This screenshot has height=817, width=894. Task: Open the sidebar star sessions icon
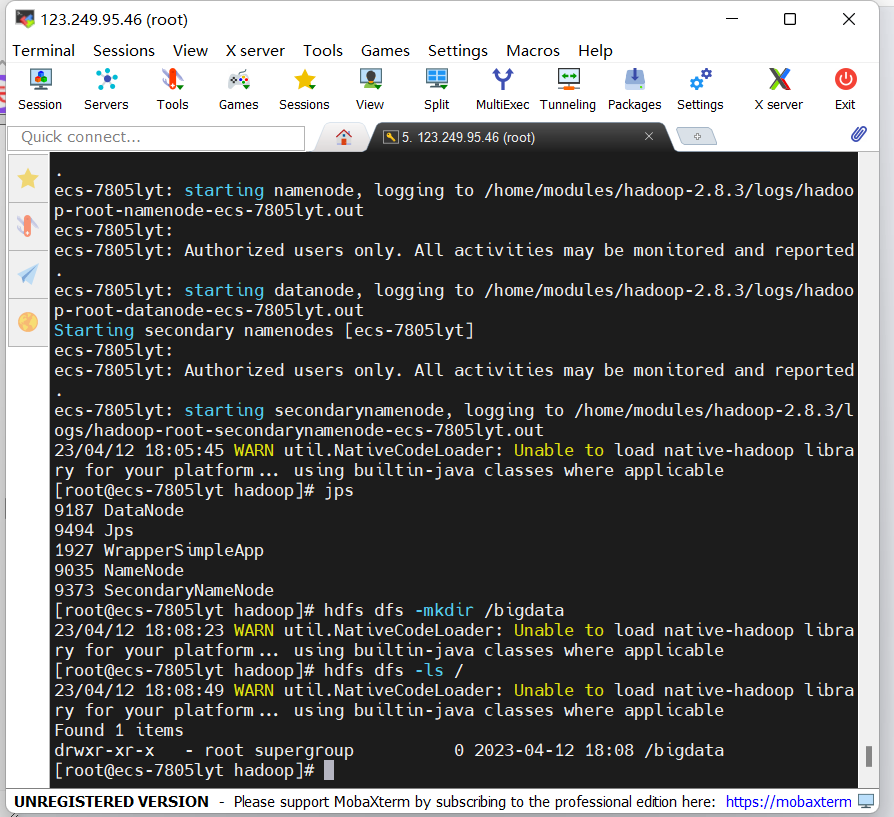tap(28, 178)
